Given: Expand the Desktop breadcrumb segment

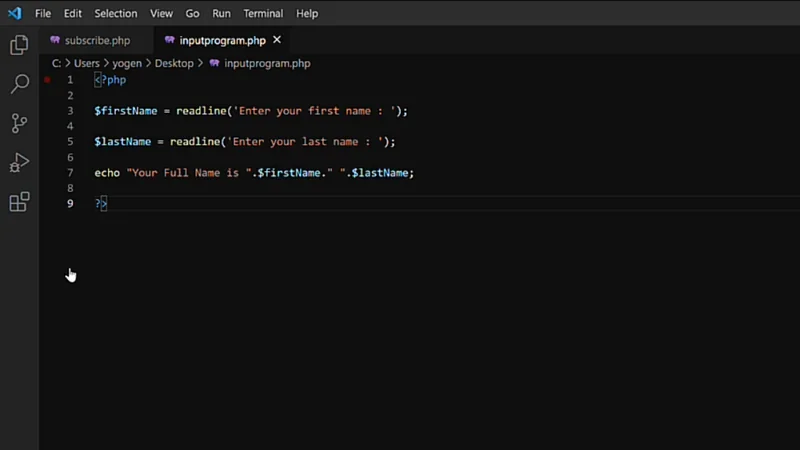Looking at the screenshot, I should pyautogui.click(x=174, y=63).
